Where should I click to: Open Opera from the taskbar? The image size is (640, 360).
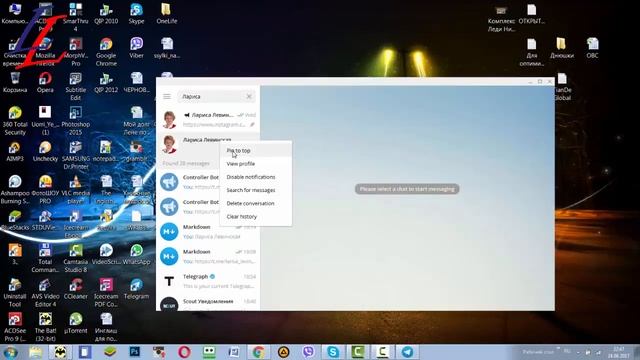click(x=184, y=352)
